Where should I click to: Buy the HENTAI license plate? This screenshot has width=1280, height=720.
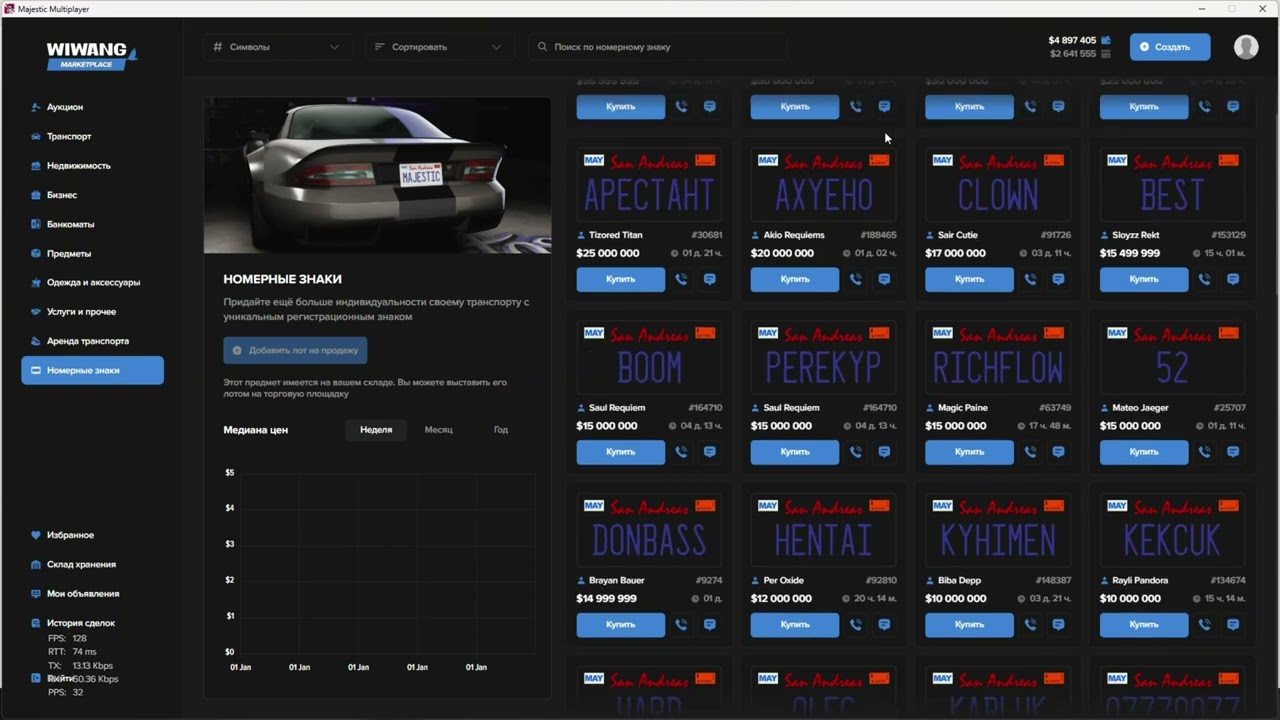coord(795,625)
